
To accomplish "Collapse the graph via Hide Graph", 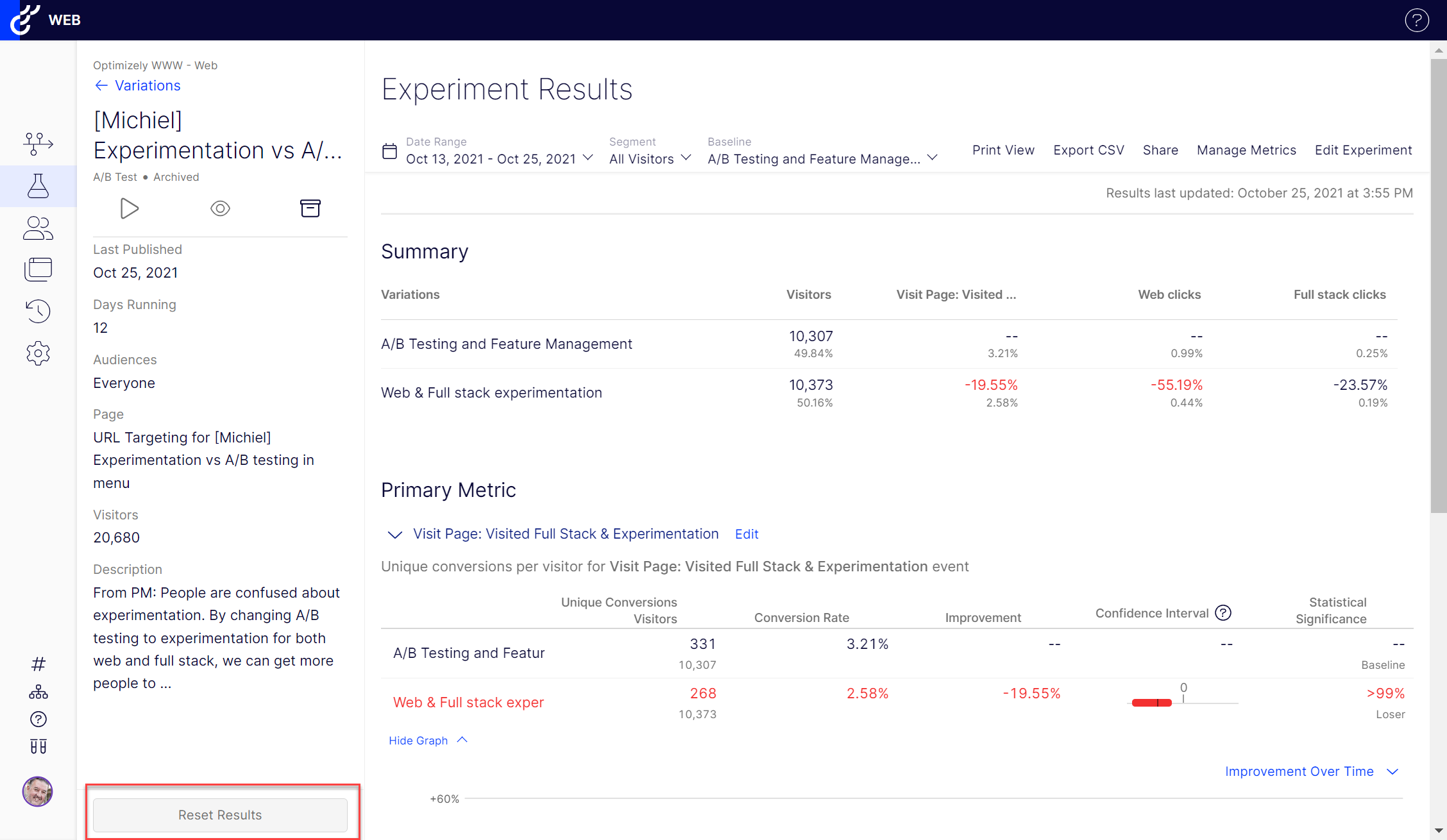I will 428,741.
